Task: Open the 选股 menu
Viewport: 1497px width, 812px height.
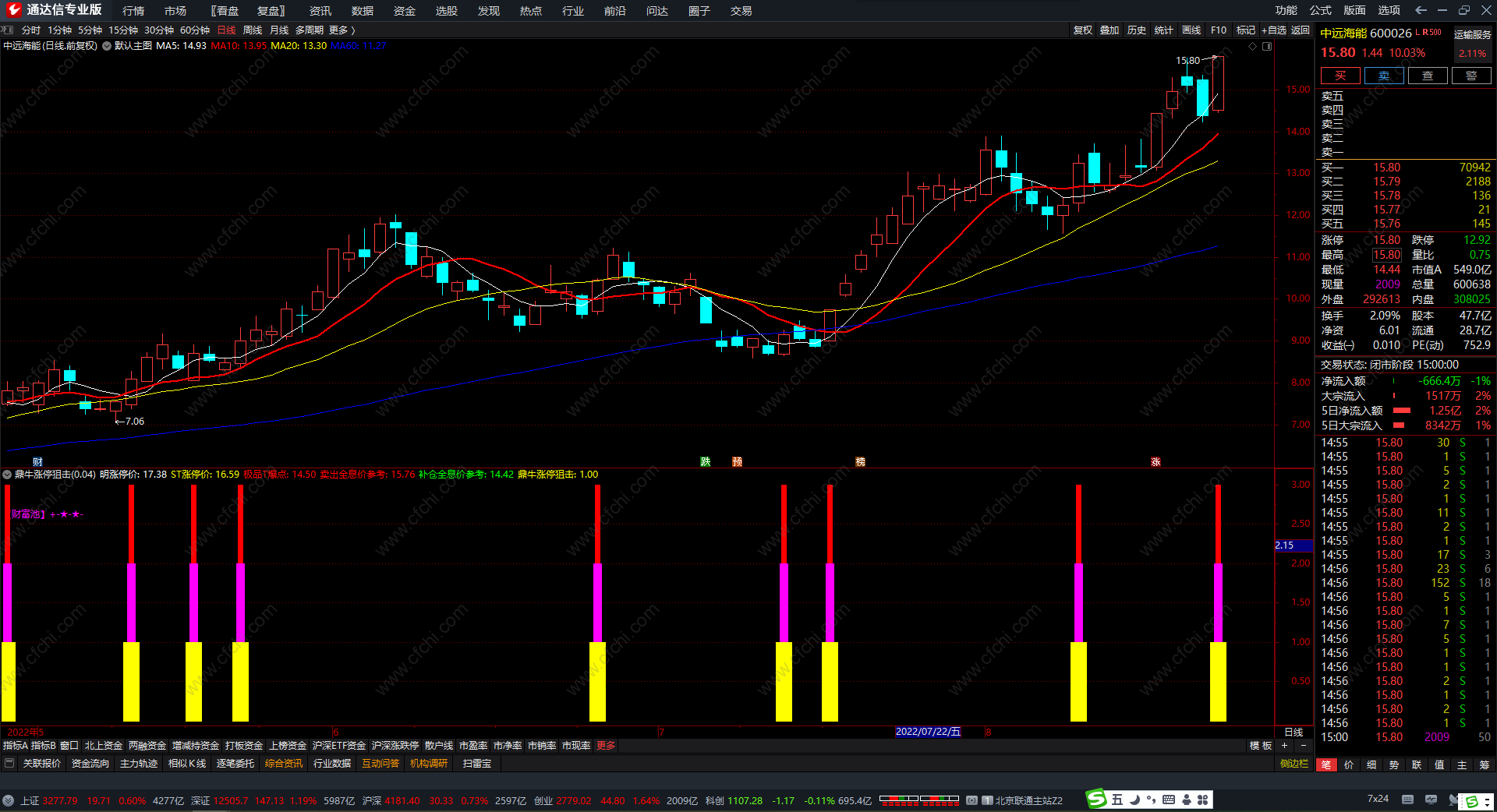Action: (x=447, y=11)
